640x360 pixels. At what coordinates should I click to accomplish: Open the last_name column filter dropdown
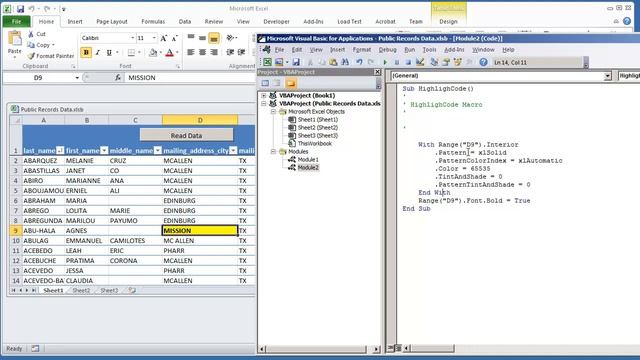(60, 151)
